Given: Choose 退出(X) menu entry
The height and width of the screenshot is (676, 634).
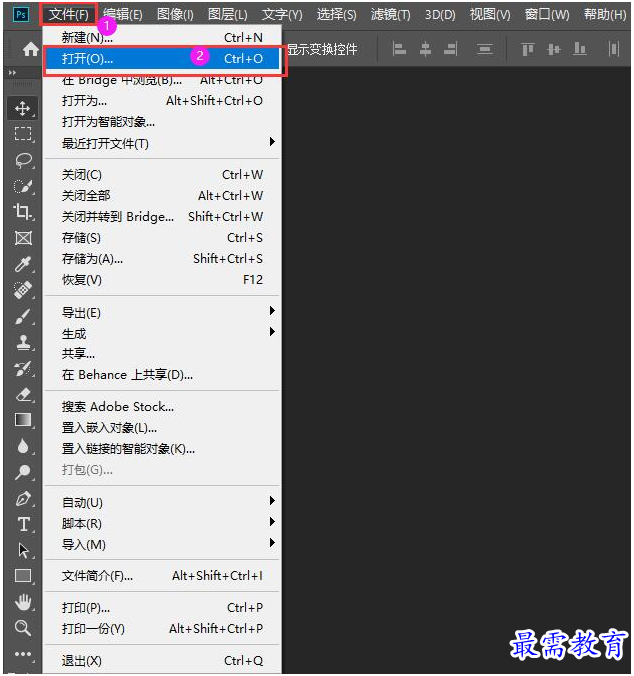Looking at the screenshot, I should (x=162, y=660).
